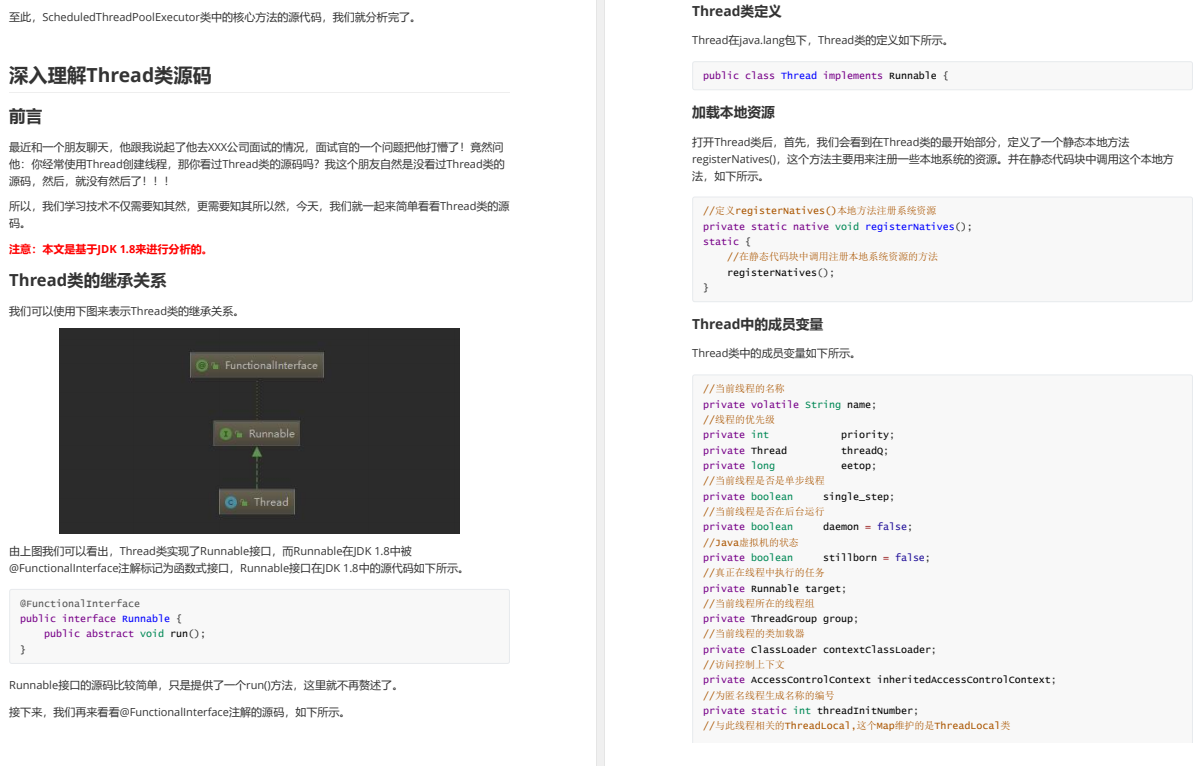Click comment //在静态代码块中调用注册本地系统资源的方法
Screen dimensions: 1200x766
pyautogui.click(x=832, y=256)
